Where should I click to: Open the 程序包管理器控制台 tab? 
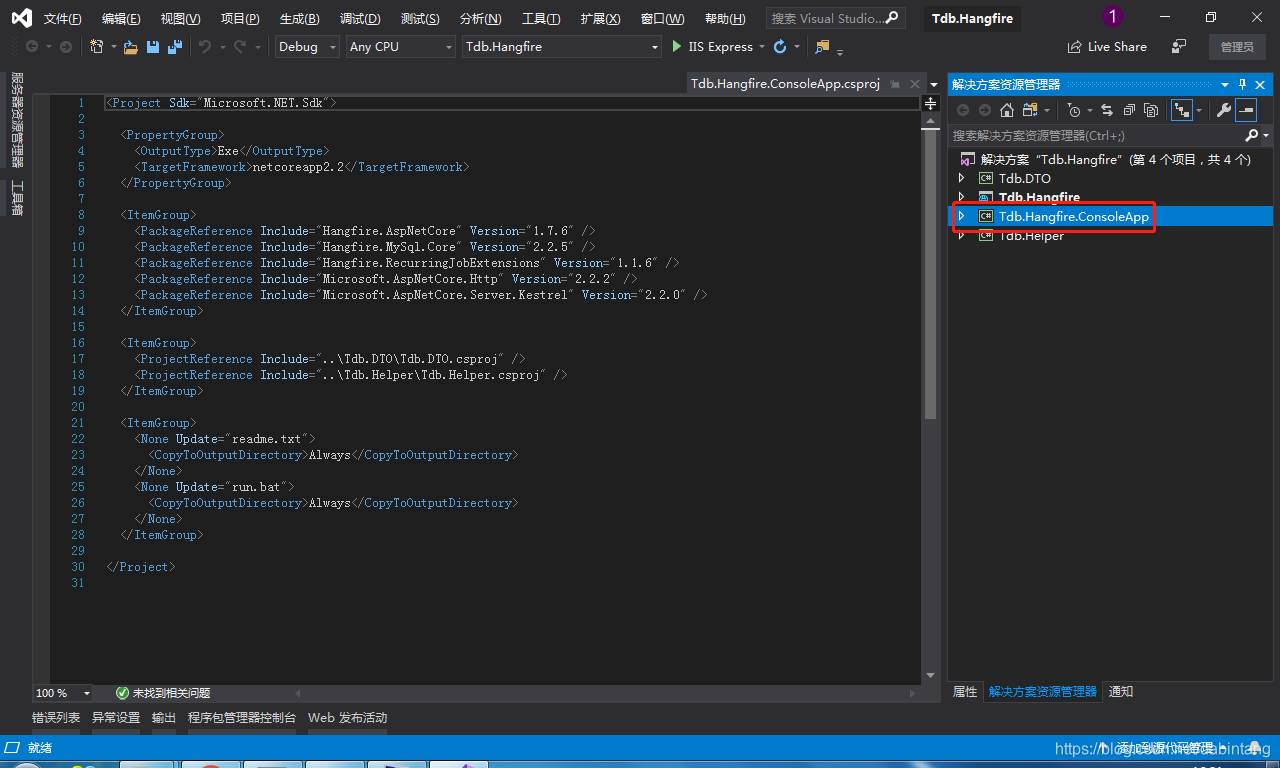tap(242, 717)
